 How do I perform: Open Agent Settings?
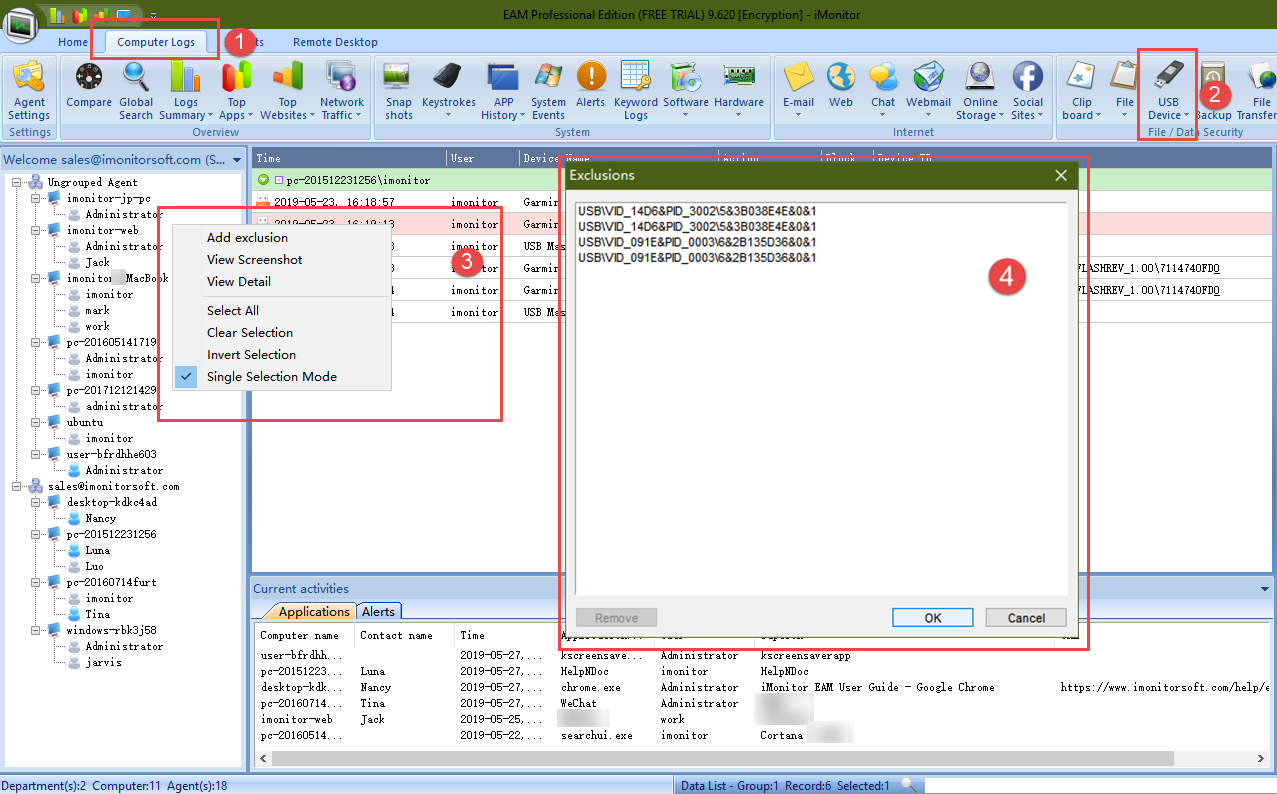click(29, 90)
